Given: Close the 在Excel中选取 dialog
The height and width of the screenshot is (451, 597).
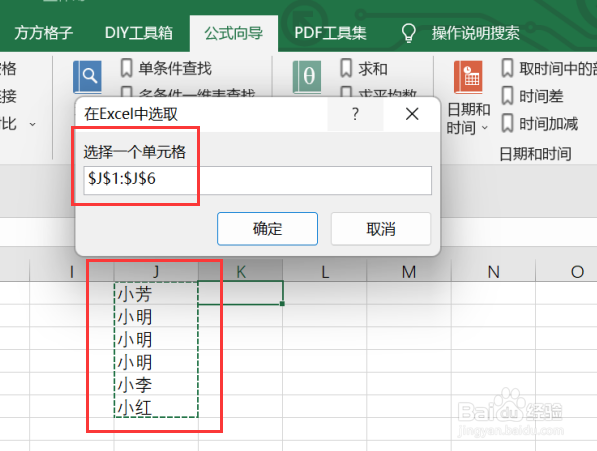Looking at the screenshot, I should coord(412,114).
